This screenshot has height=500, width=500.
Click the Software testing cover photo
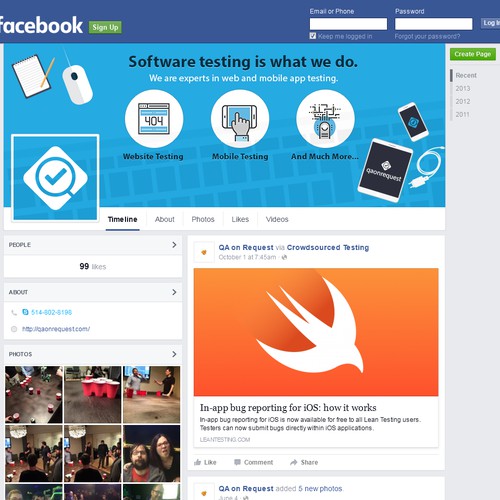tap(224, 125)
